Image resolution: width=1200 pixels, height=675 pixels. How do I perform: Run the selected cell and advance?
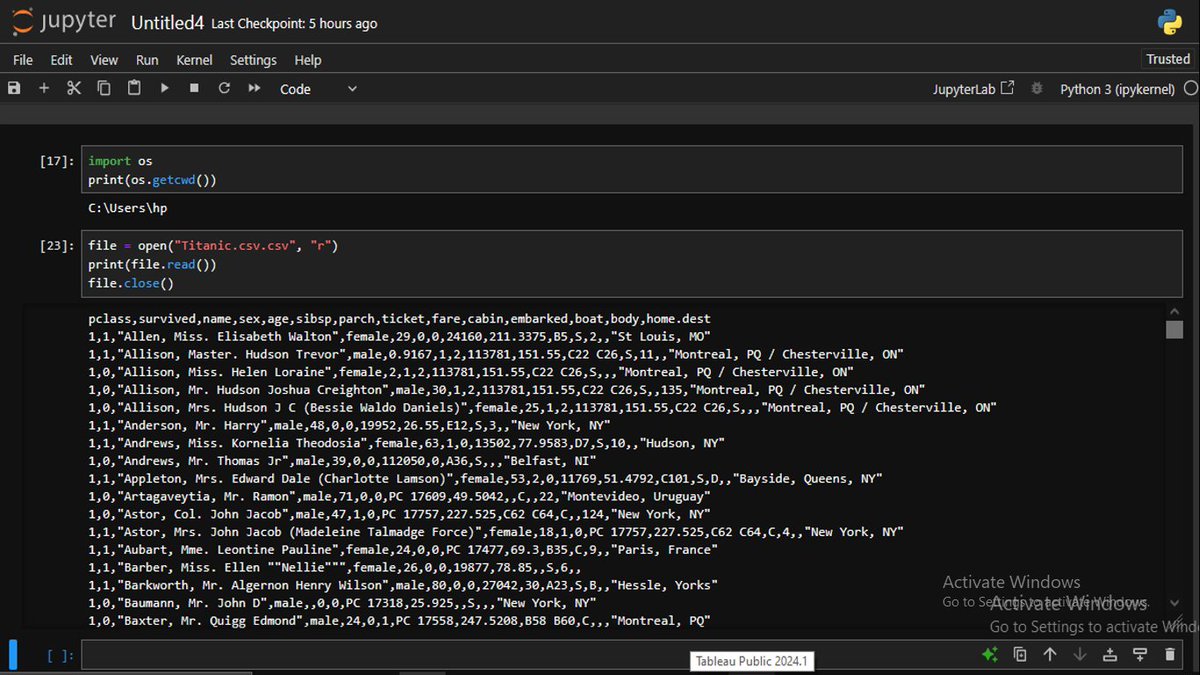[164, 89]
